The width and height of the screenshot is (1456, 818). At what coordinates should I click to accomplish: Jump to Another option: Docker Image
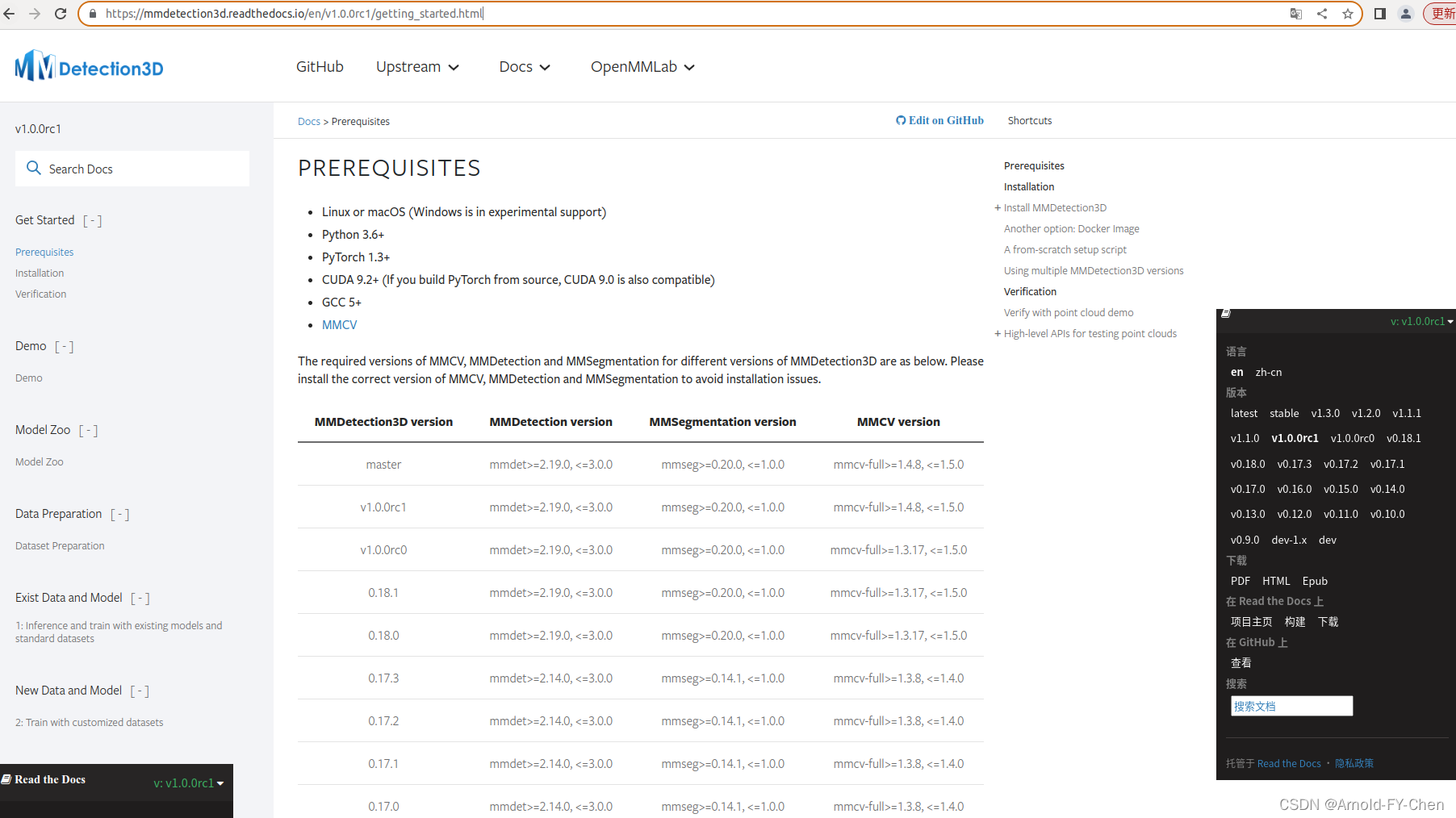click(x=1072, y=229)
